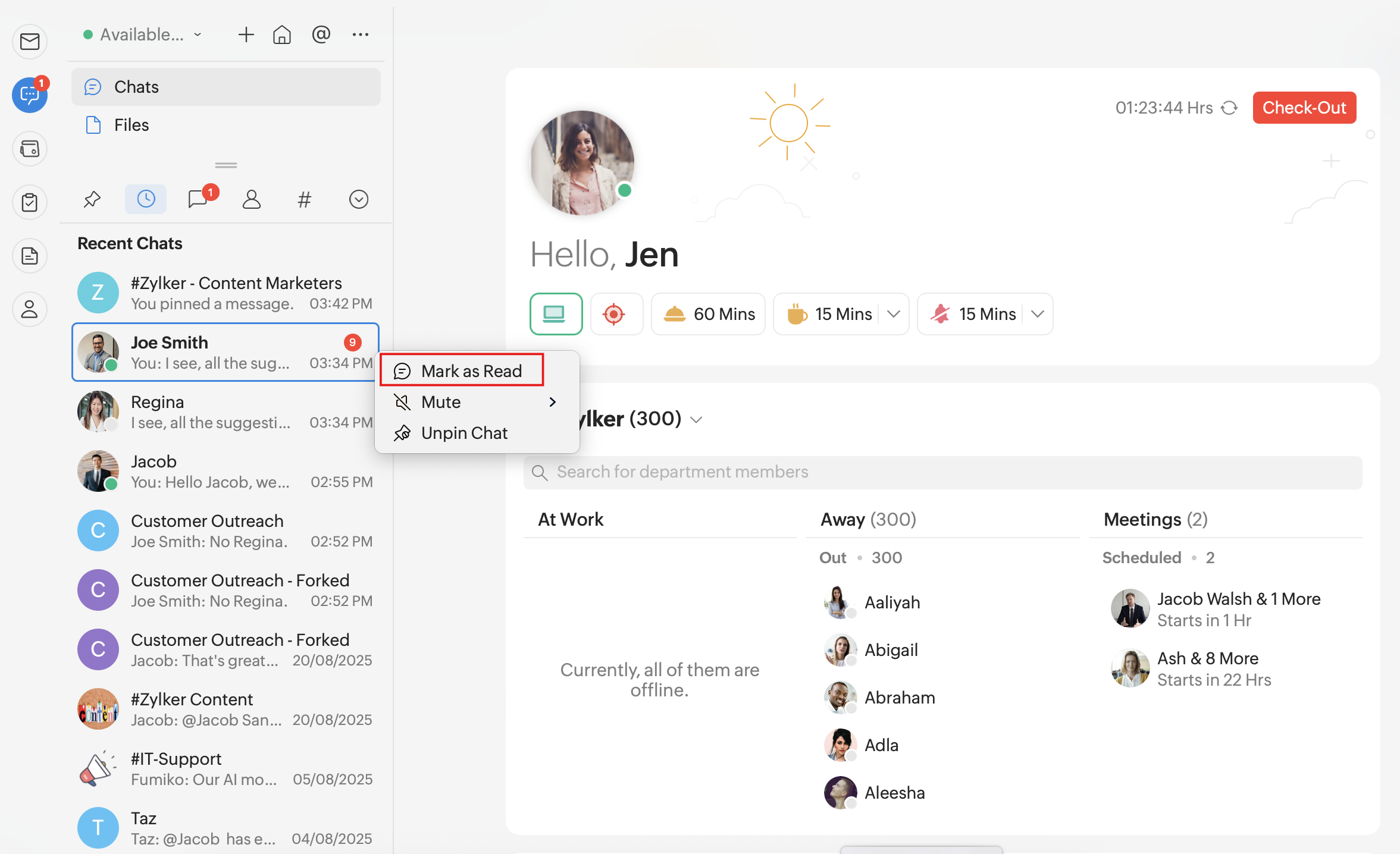This screenshot has width=1400, height=854.
Task: Open the pinned chats pin icon tab
Action: pyautogui.click(x=92, y=199)
